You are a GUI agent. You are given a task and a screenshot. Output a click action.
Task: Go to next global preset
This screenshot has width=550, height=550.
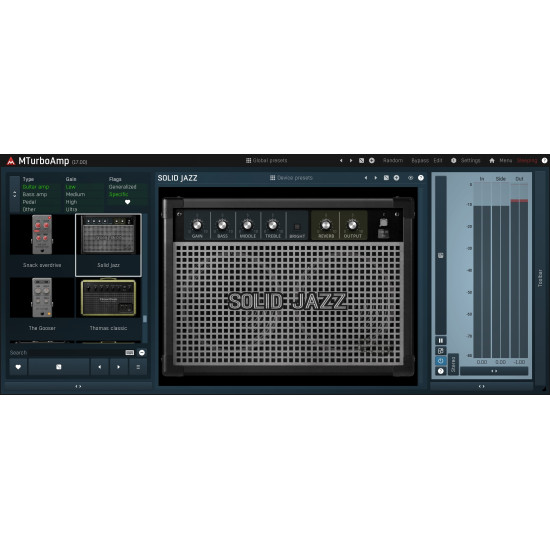tap(351, 161)
